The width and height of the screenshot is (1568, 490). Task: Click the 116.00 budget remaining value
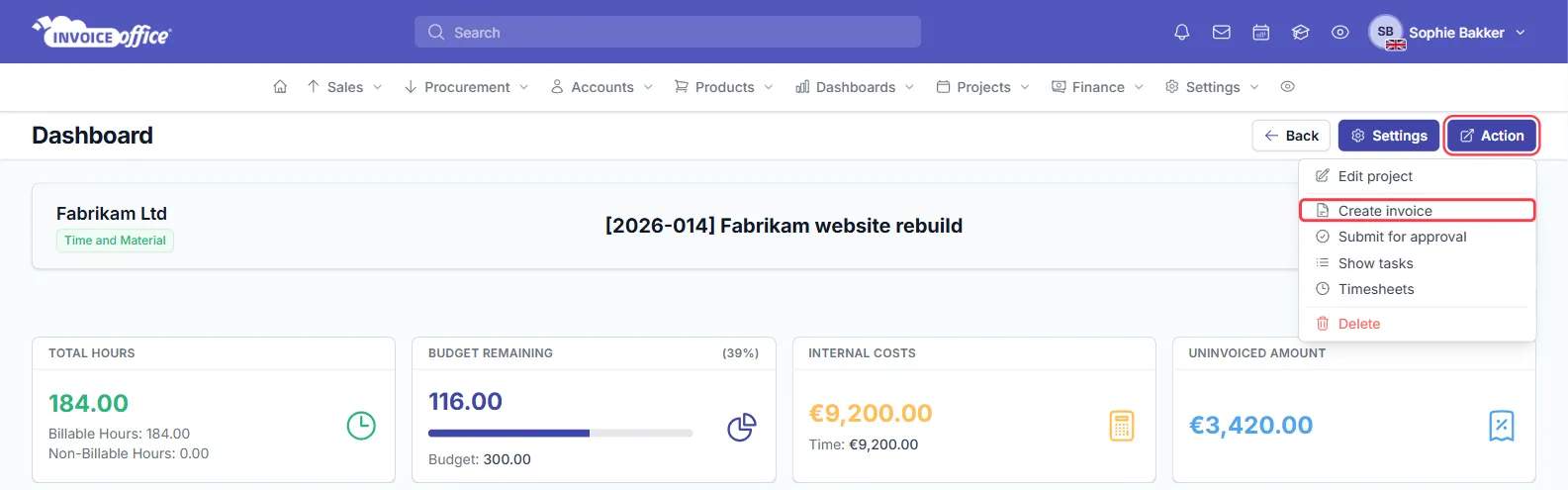pos(465,401)
